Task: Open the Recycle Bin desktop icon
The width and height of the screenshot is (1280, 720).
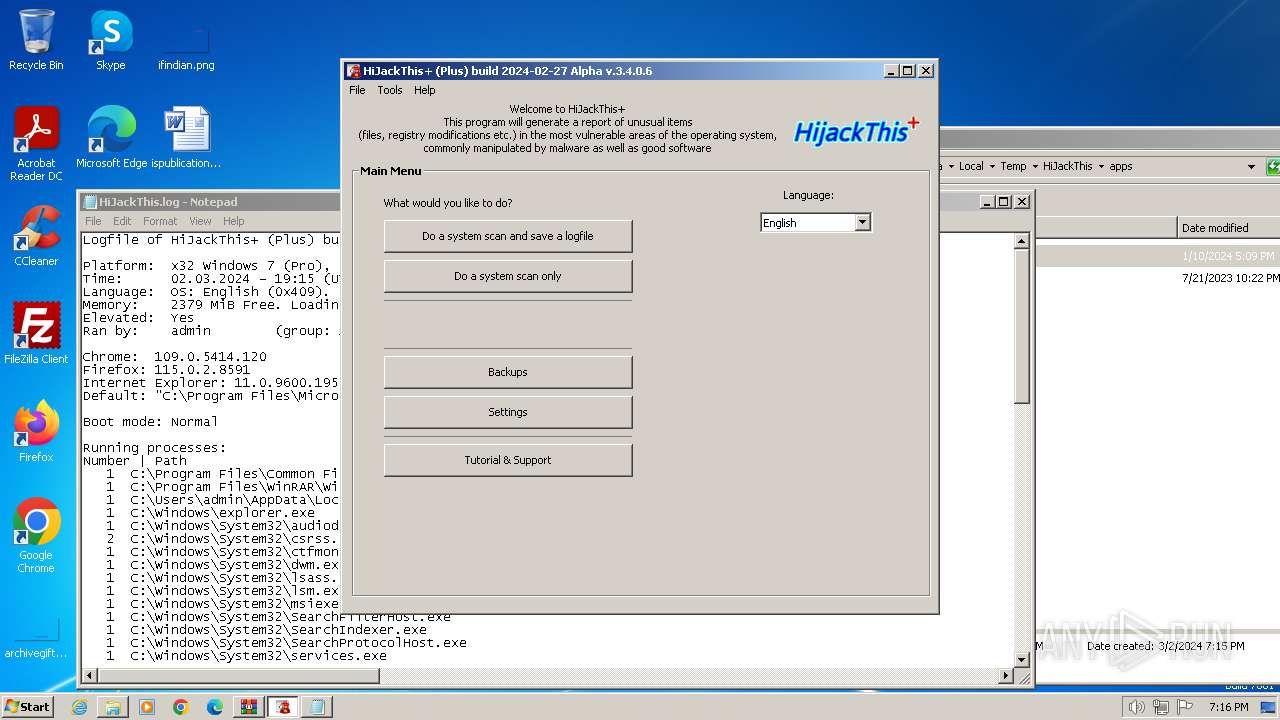Action: (x=36, y=40)
